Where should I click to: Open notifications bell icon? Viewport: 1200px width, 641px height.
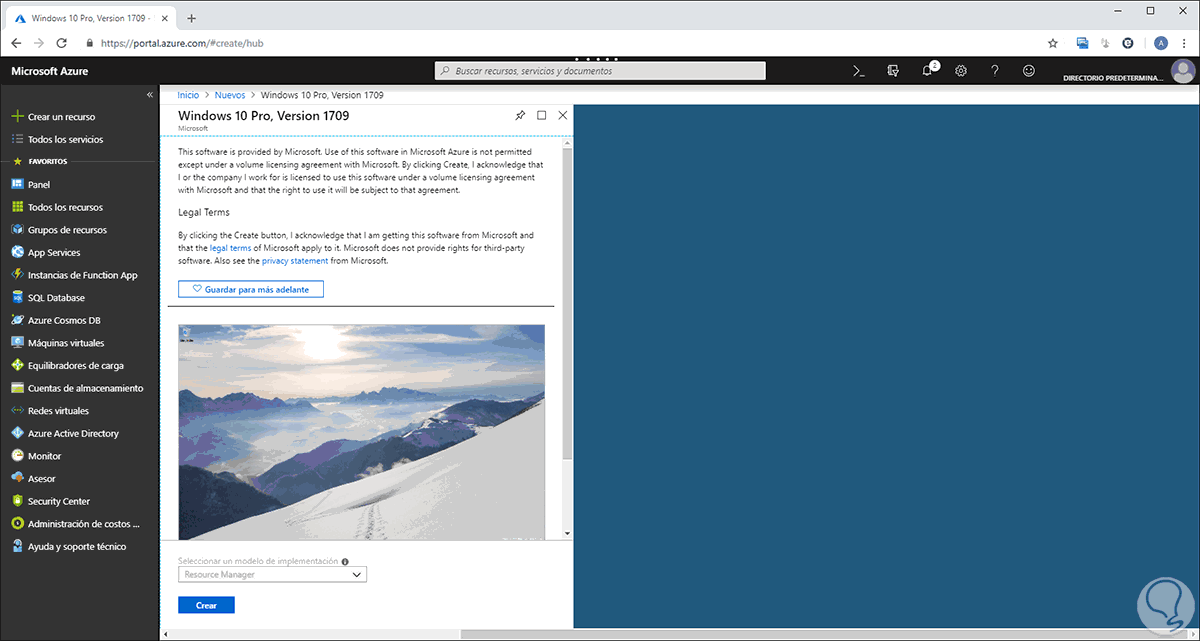tap(927, 71)
